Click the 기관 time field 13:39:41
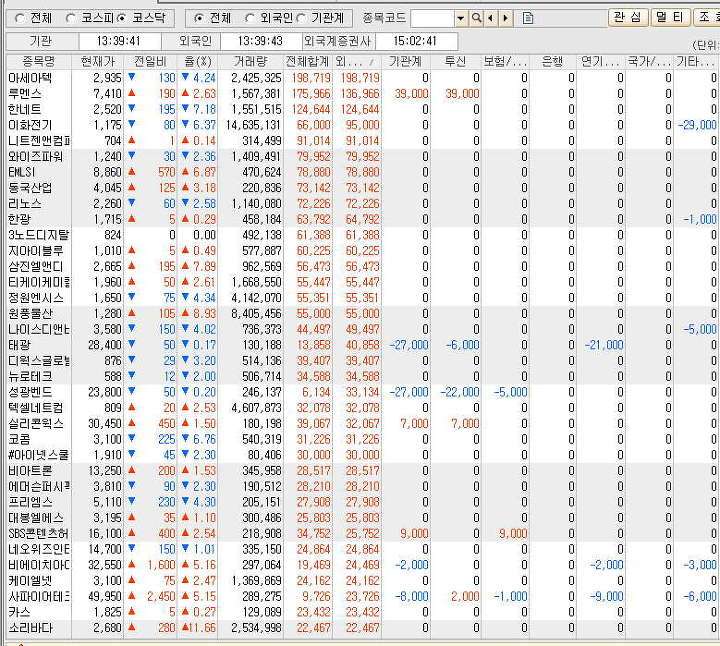This screenshot has width=720, height=646. click(x=118, y=41)
